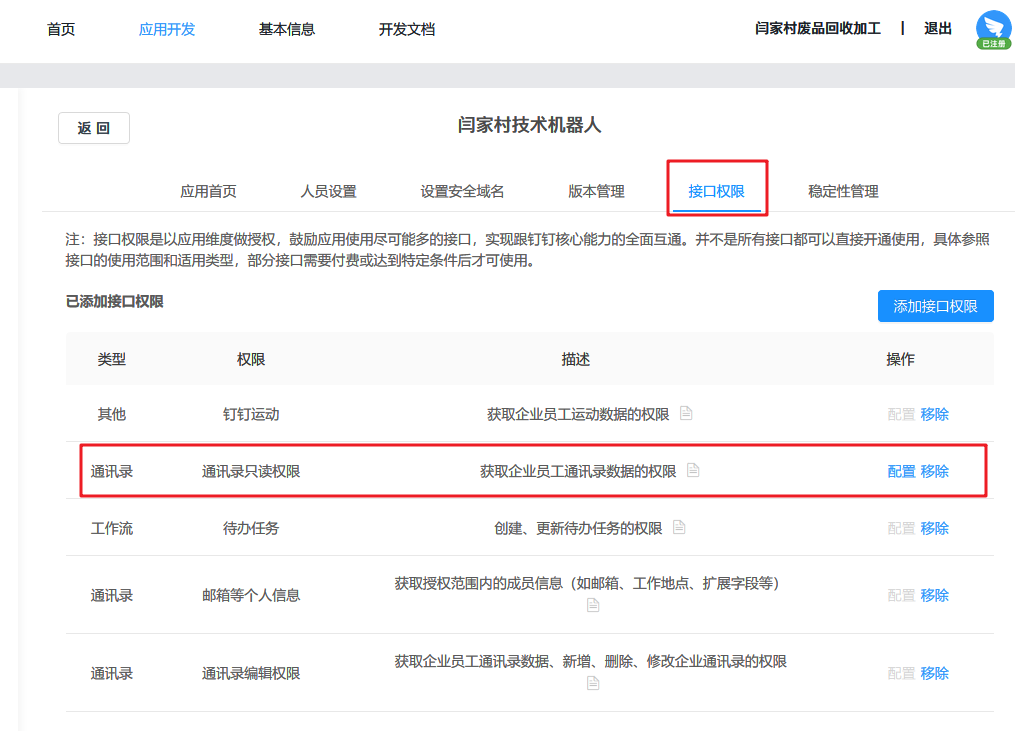Click the 待办任务 permission name
The image size is (1015, 731).
[251, 528]
